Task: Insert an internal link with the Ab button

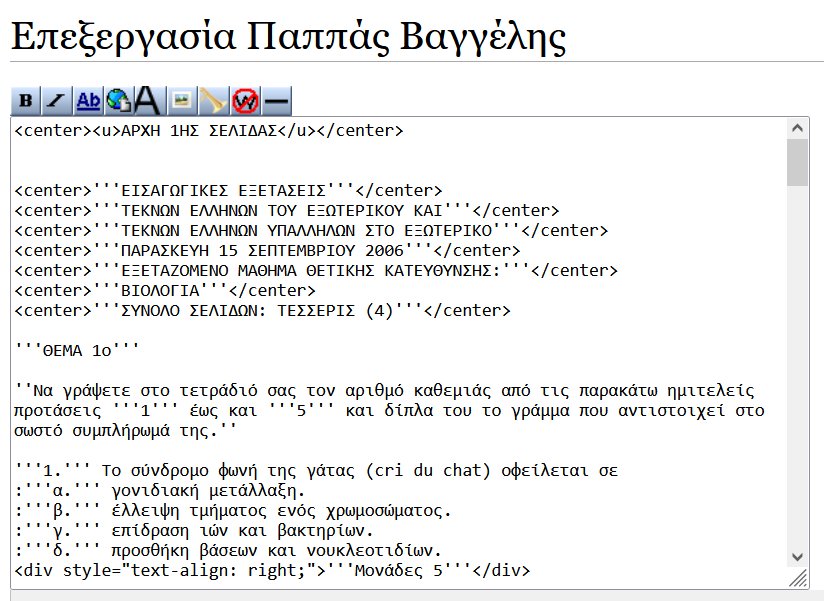Action: click(x=88, y=100)
